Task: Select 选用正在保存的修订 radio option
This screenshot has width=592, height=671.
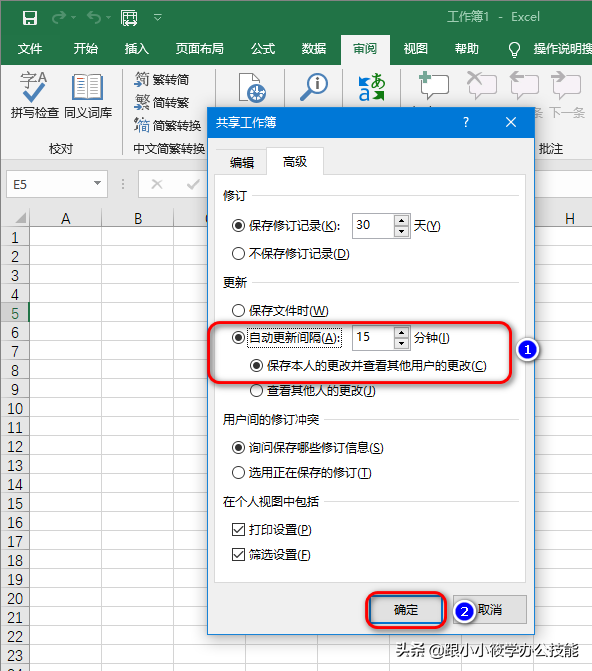Action: tap(302, 473)
